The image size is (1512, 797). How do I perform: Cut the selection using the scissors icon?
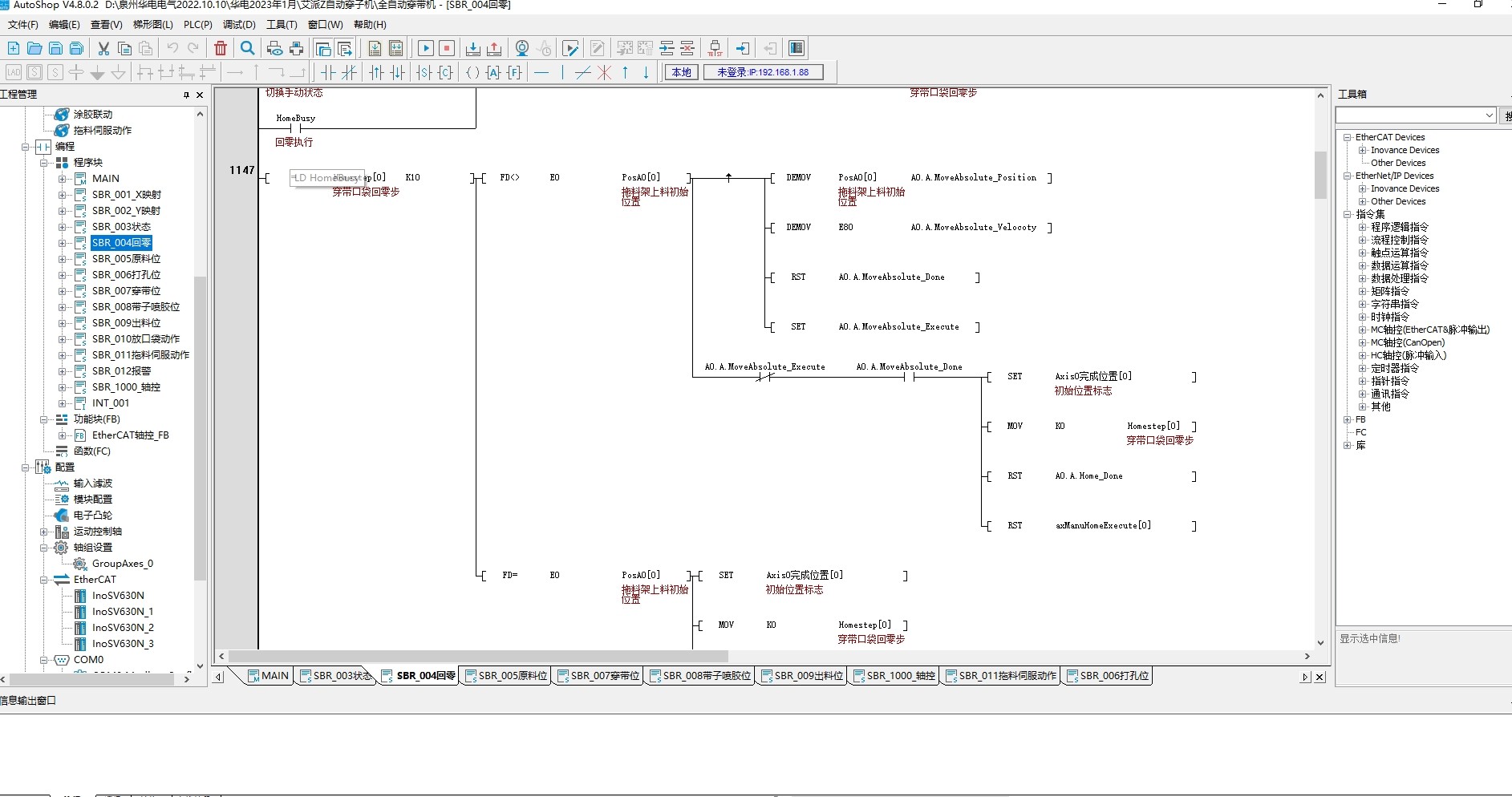[x=103, y=48]
